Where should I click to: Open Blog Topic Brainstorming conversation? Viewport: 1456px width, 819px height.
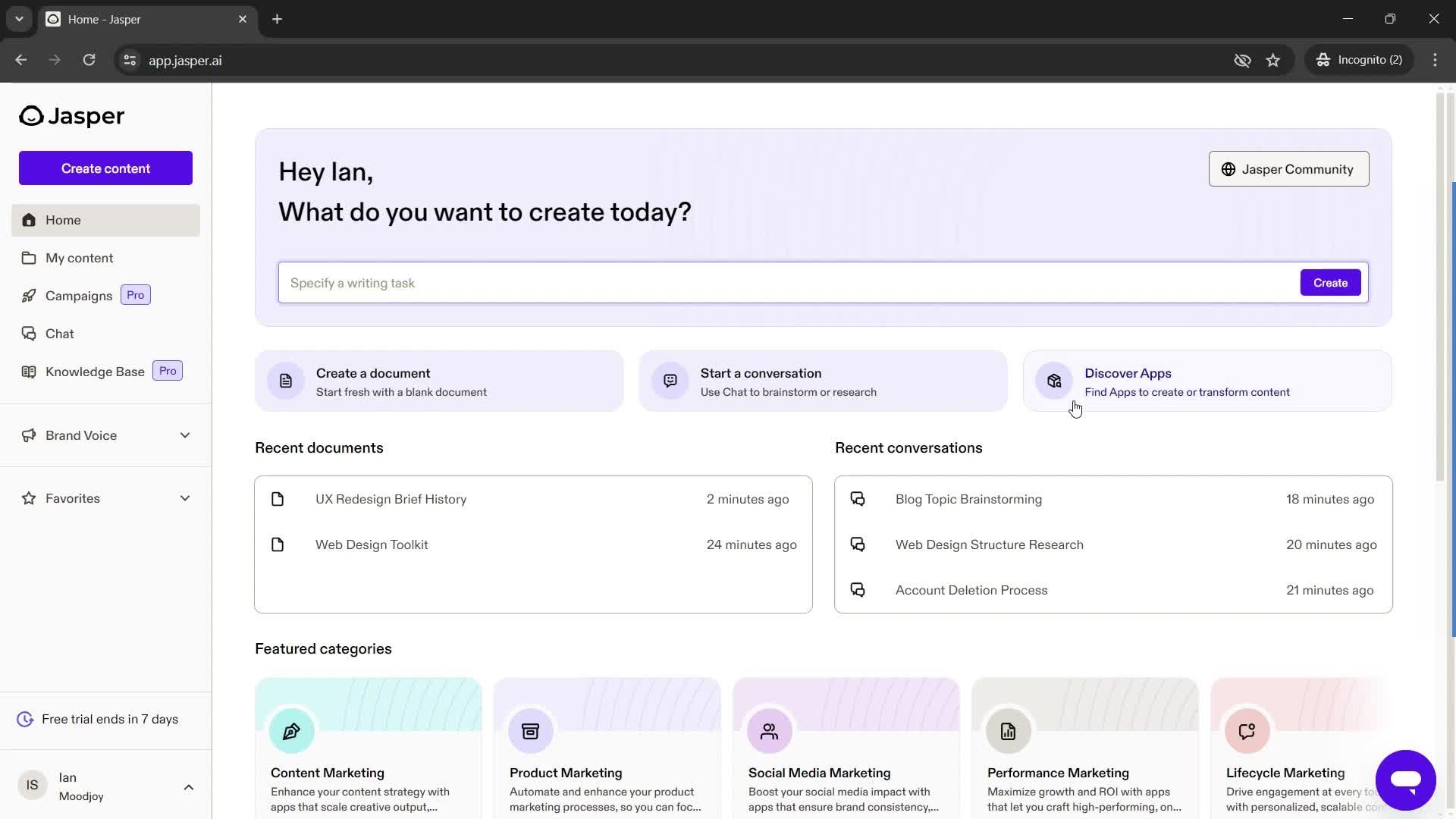pos(969,499)
